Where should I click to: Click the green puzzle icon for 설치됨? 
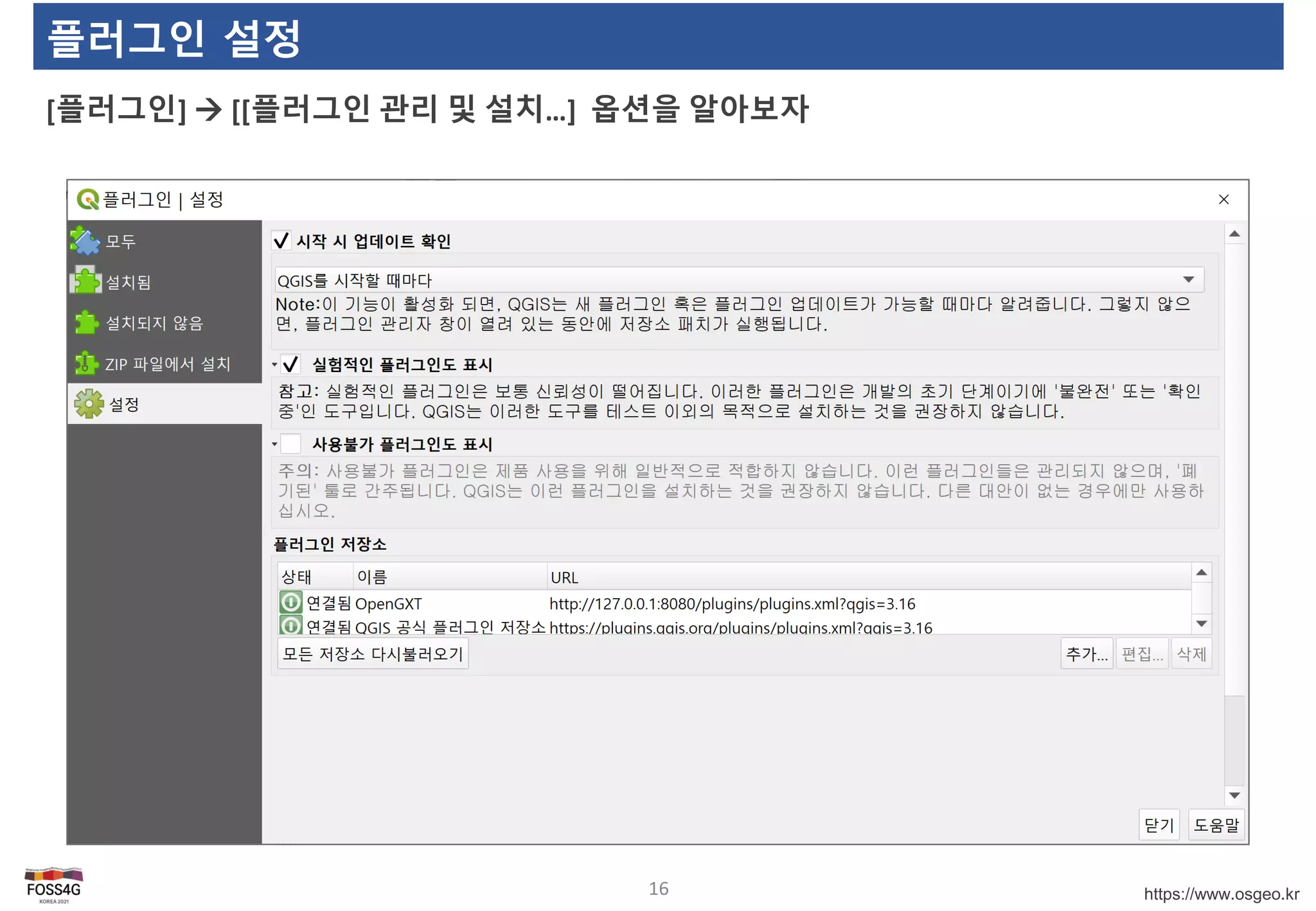pos(85,281)
